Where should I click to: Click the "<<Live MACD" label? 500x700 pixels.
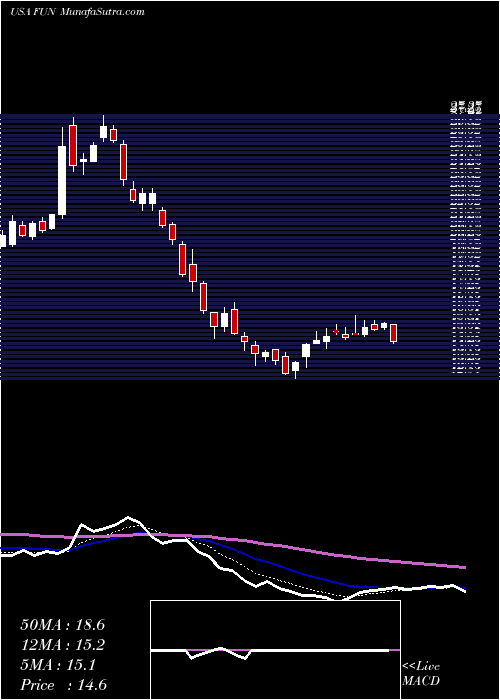tap(421, 674)
